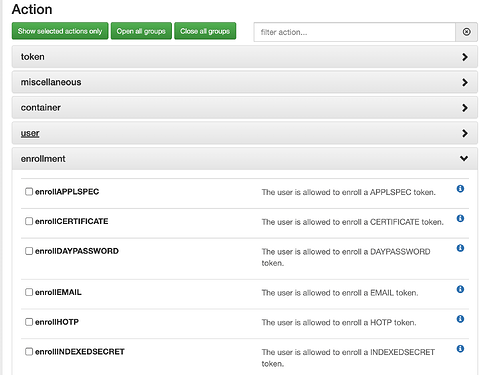The height and width of the screenshot is (375, 480).
Task: Open the user action group
Action: coord(245,133)
